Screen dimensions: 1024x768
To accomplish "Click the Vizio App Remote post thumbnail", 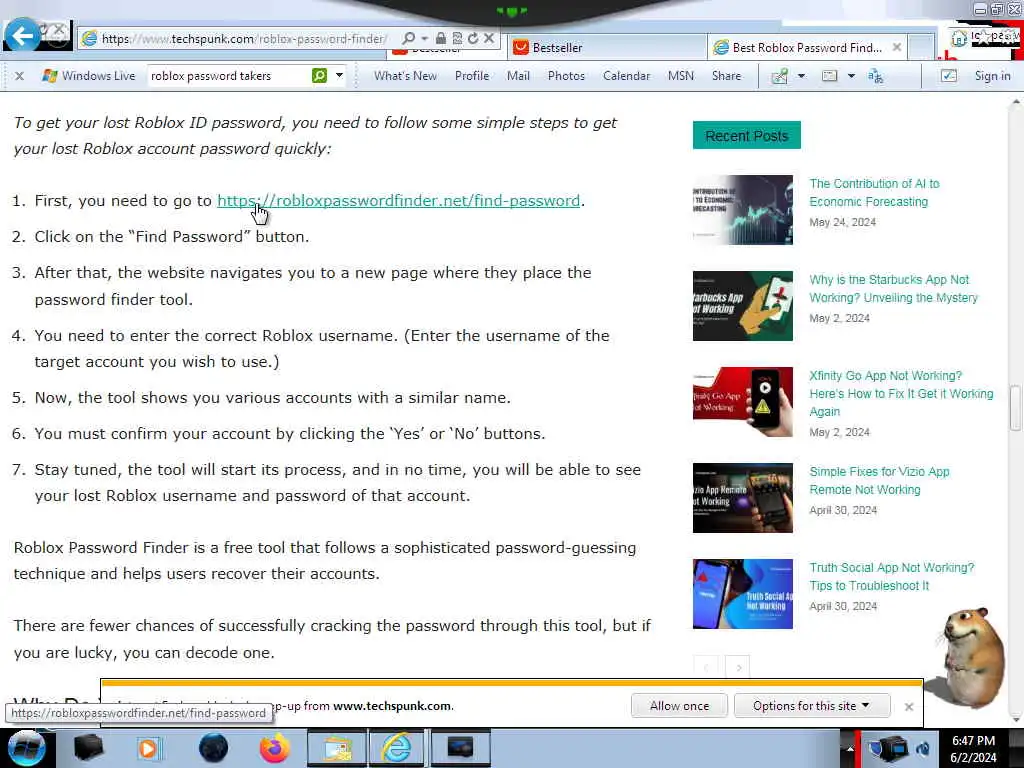I will [743, 498].
